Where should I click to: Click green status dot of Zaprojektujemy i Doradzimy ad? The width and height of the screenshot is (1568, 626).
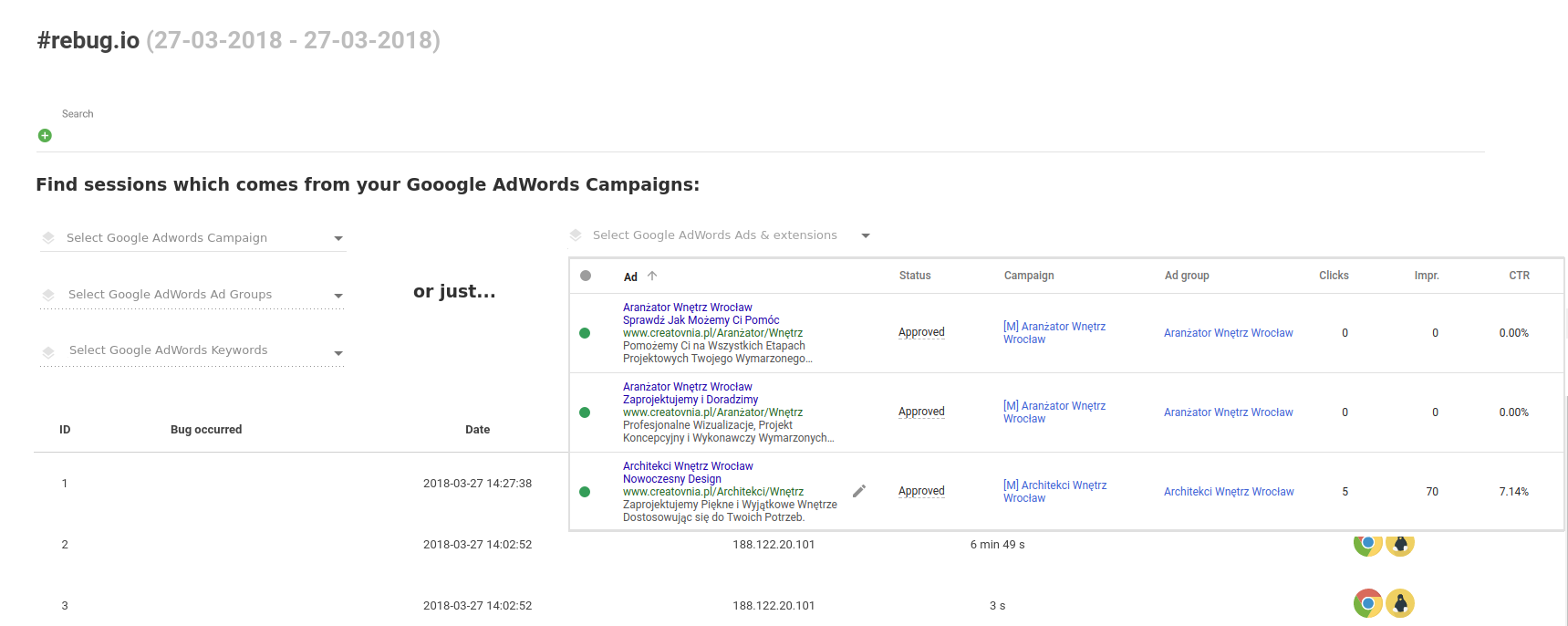click(585, 412)
